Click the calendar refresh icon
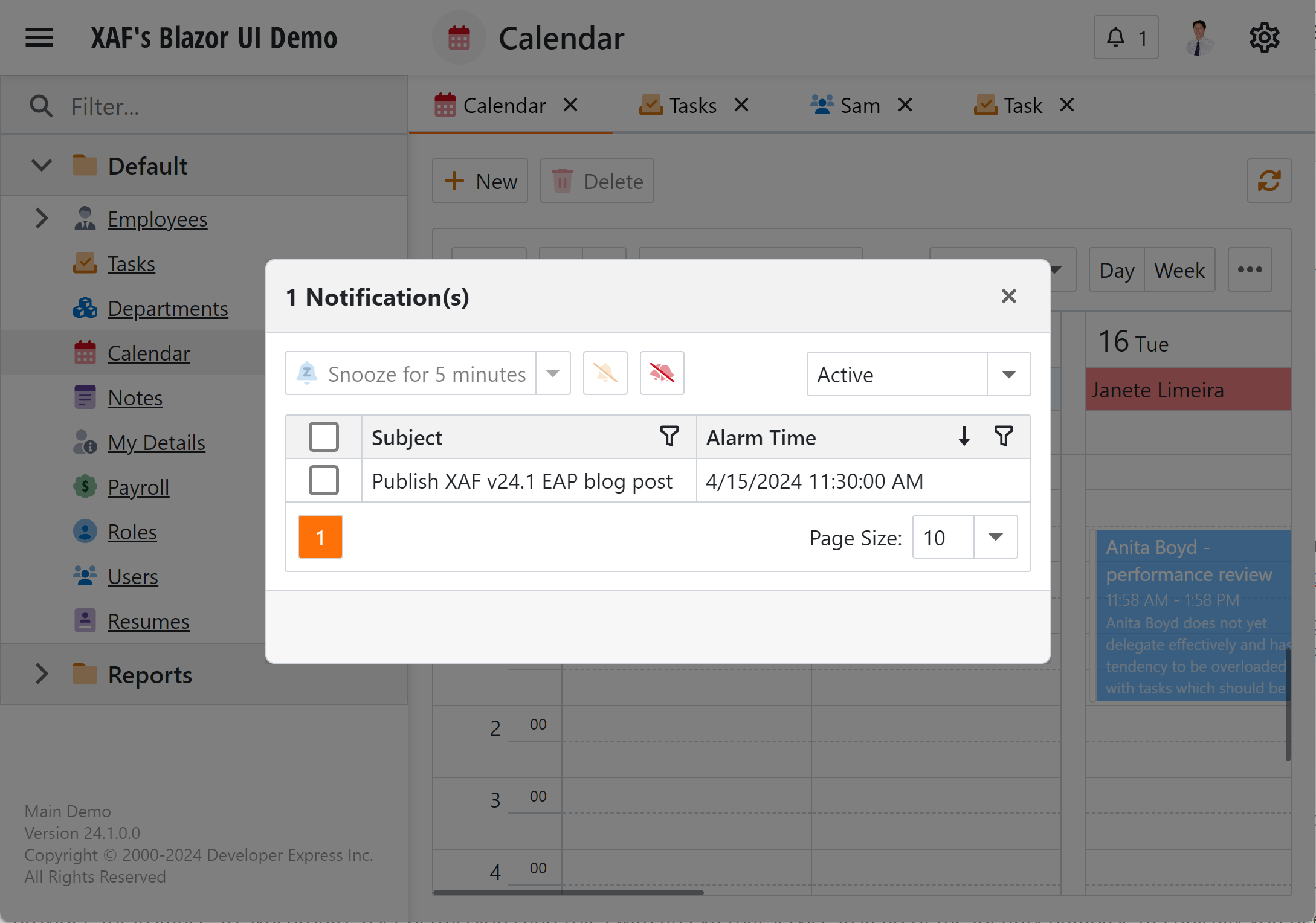1316x923 pixels. pos(1269,181)
